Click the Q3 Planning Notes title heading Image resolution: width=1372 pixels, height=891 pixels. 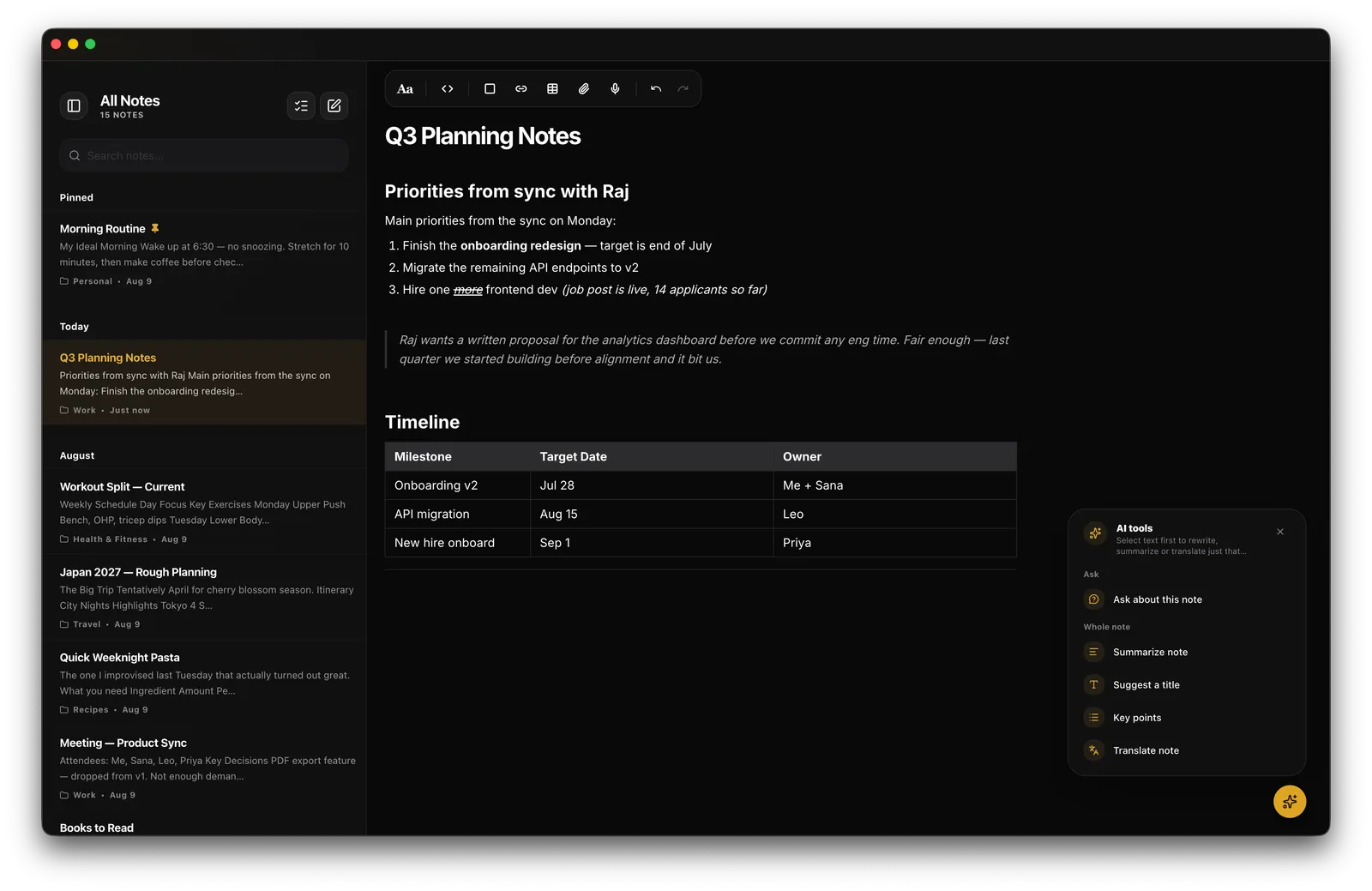pos(483,136)
